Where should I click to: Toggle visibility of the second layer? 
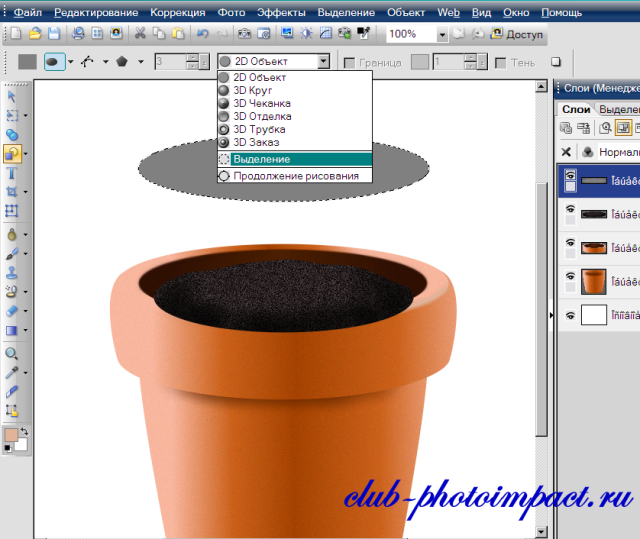[x=570, y=209]
